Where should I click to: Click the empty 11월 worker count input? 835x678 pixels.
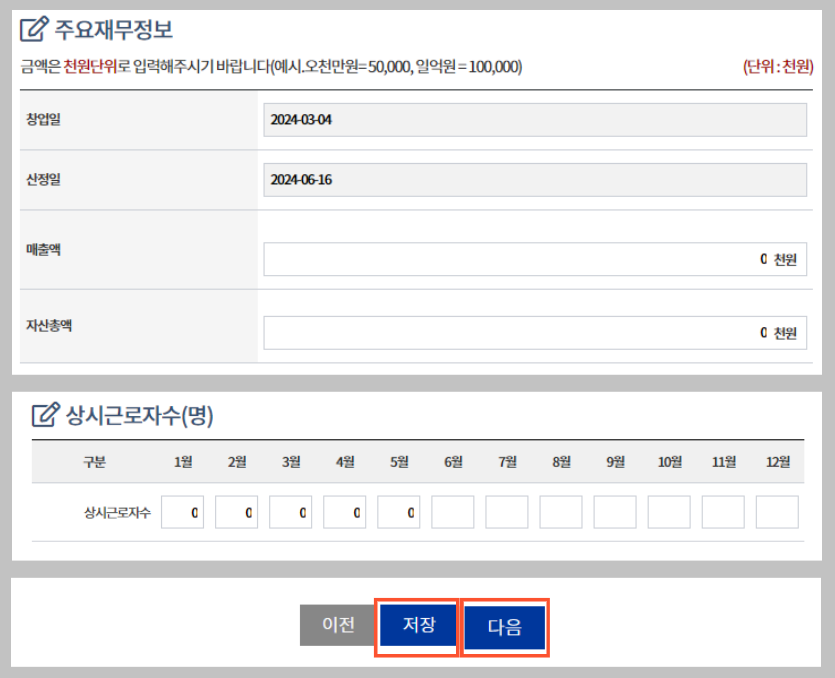723,512
